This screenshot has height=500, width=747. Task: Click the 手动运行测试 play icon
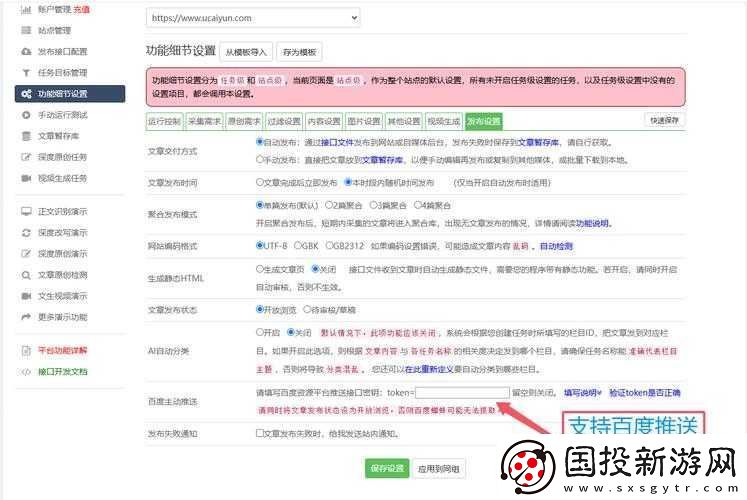tap(26, 115)
